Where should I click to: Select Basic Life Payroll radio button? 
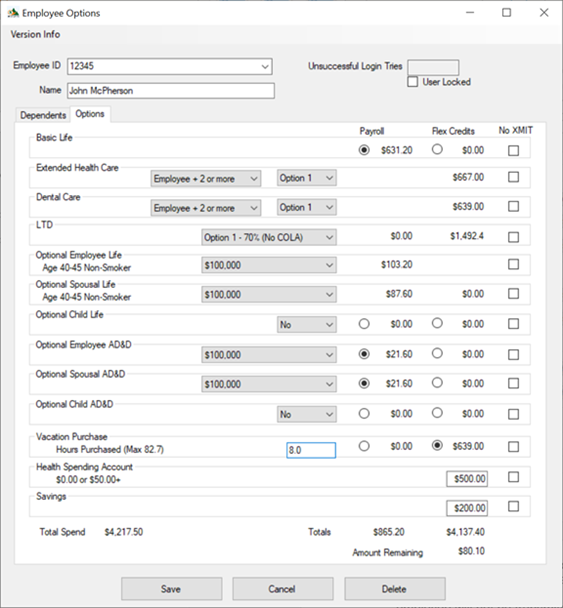(364, 150)
